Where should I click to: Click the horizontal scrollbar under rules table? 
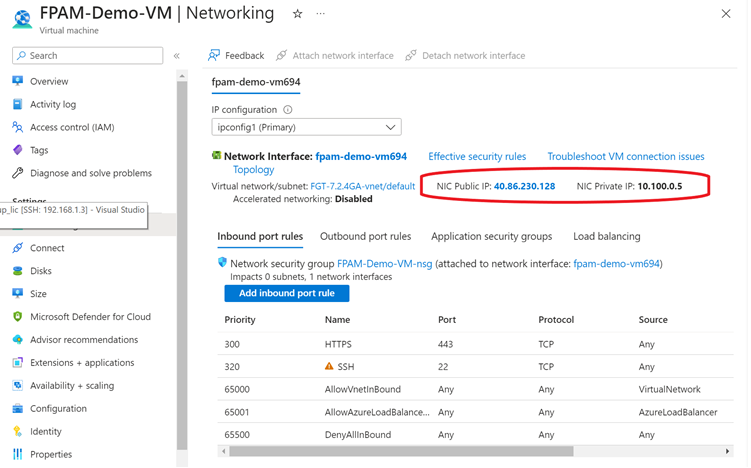[400, 452]
